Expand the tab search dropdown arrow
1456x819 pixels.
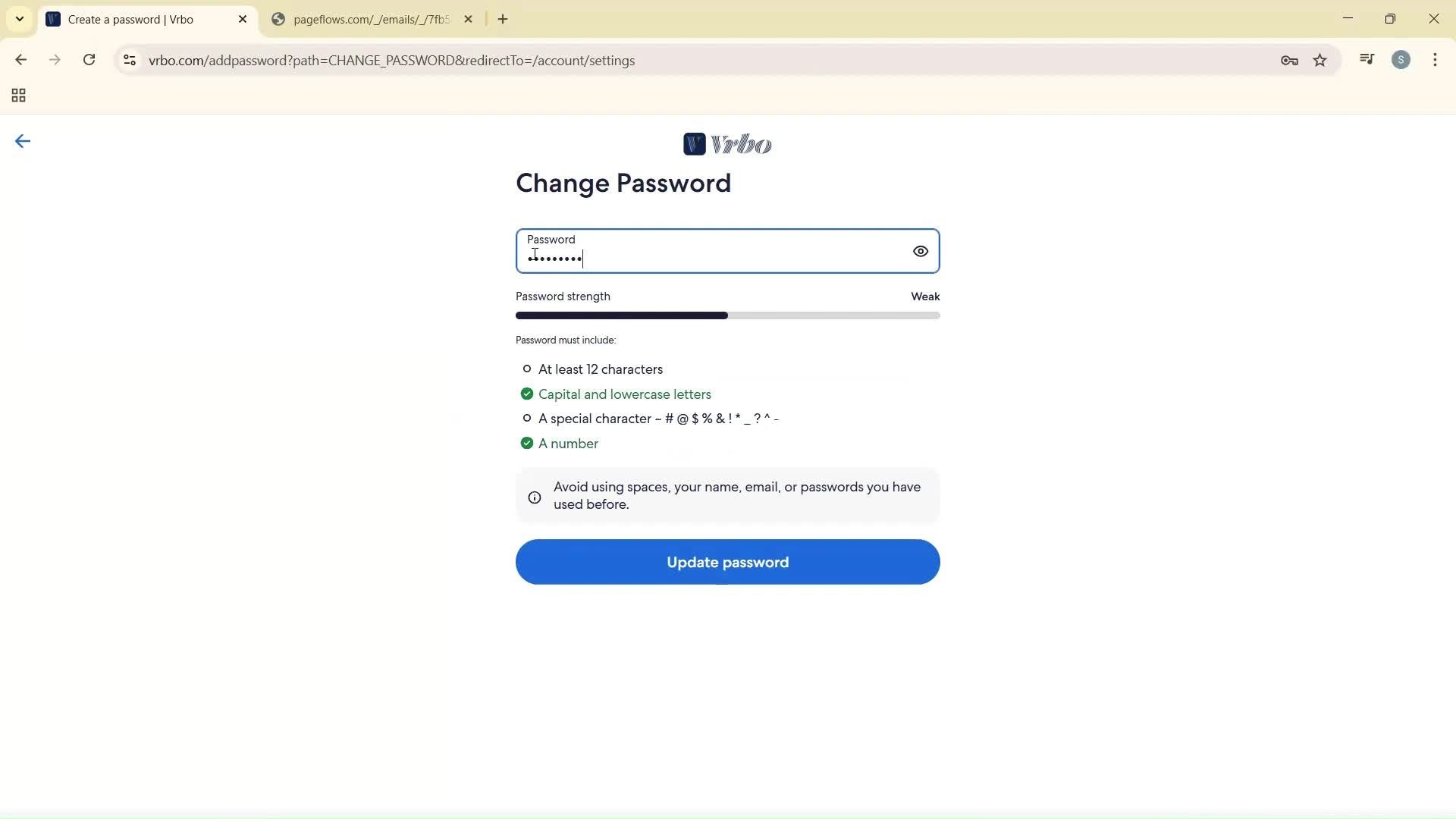click(x=19, y=19)
